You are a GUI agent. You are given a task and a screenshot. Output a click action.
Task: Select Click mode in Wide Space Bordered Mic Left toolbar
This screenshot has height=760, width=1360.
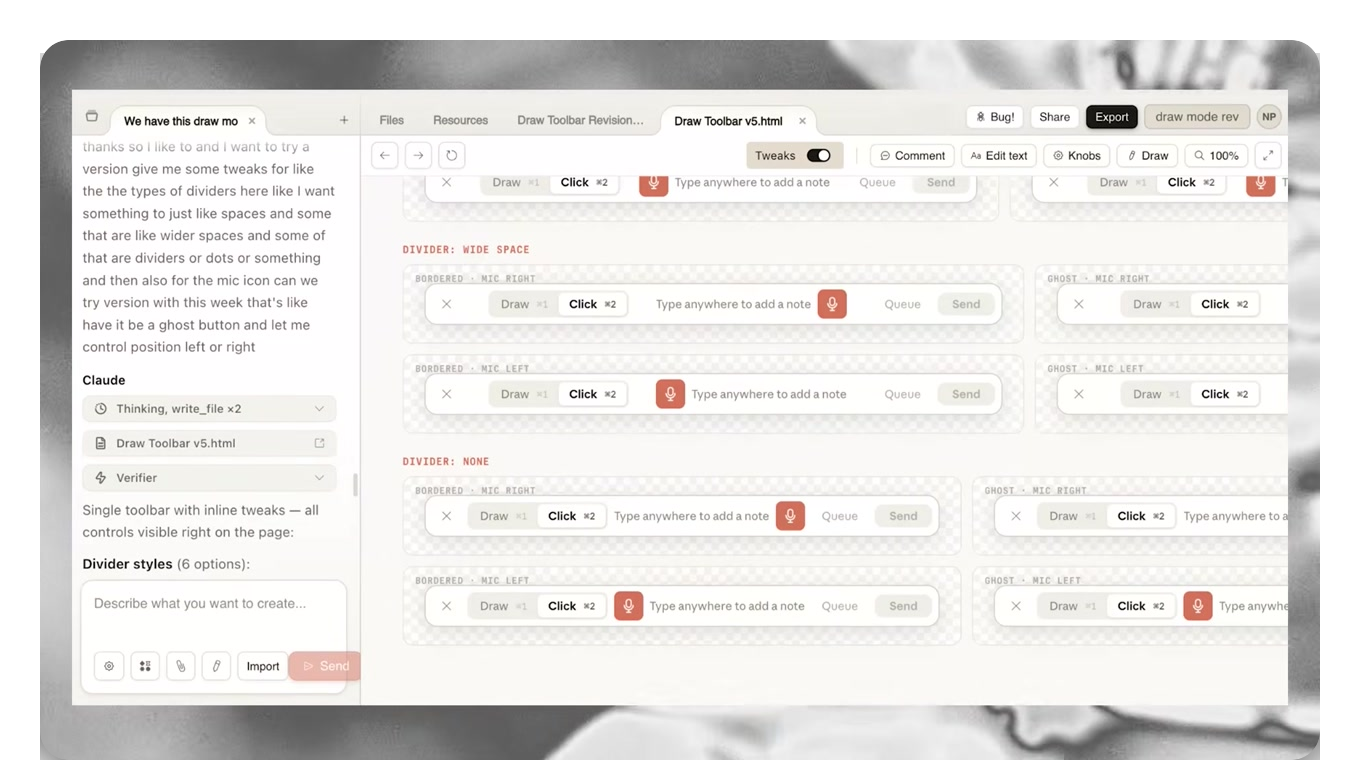[x=592, y=394]
